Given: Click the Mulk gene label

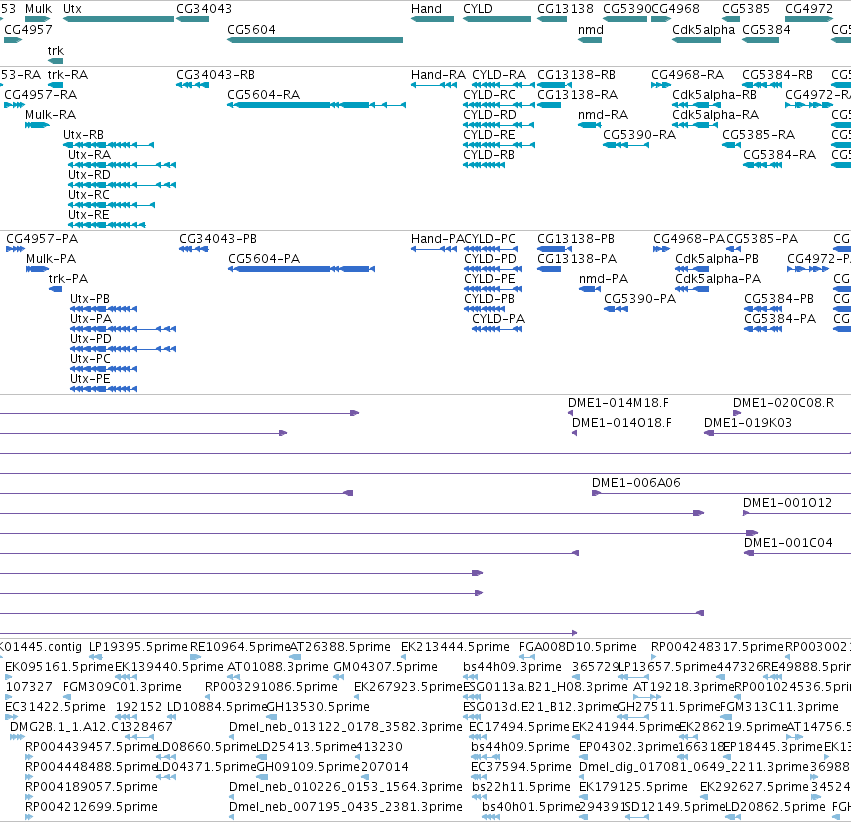Looking at the screenshot, I should (x=39, y=9).
